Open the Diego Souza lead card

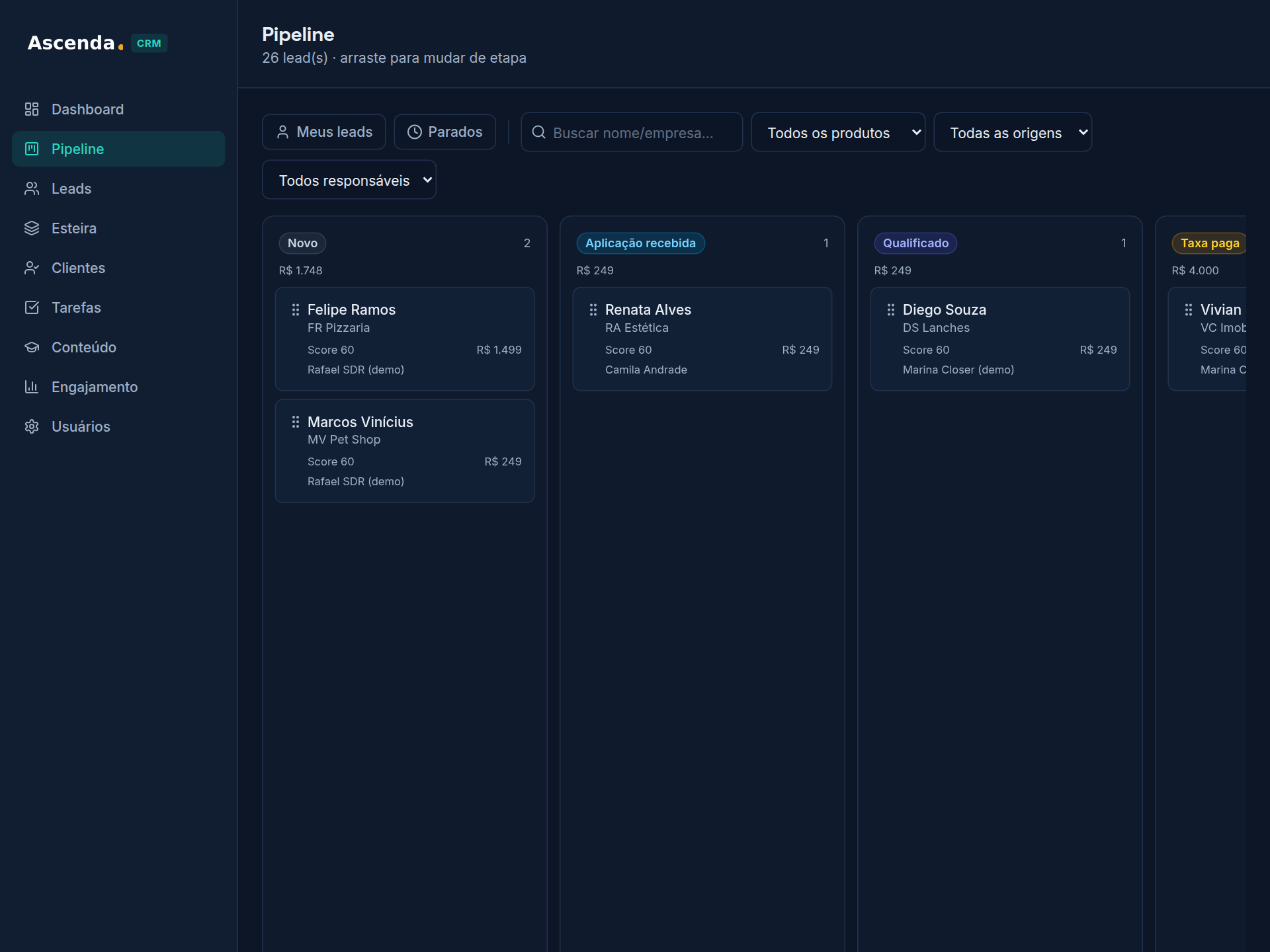(1000, 338)
